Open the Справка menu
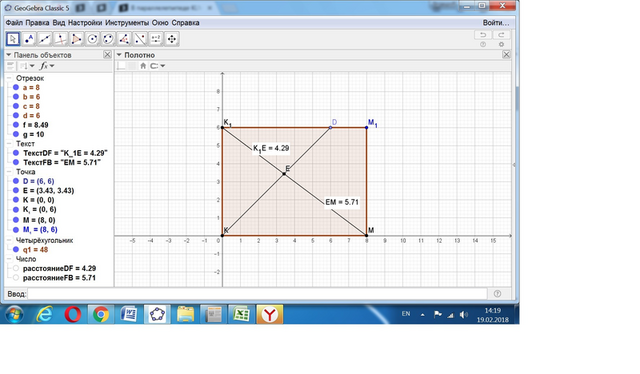Viewport: 640px width, 374px height. click(x=185, y=23)
